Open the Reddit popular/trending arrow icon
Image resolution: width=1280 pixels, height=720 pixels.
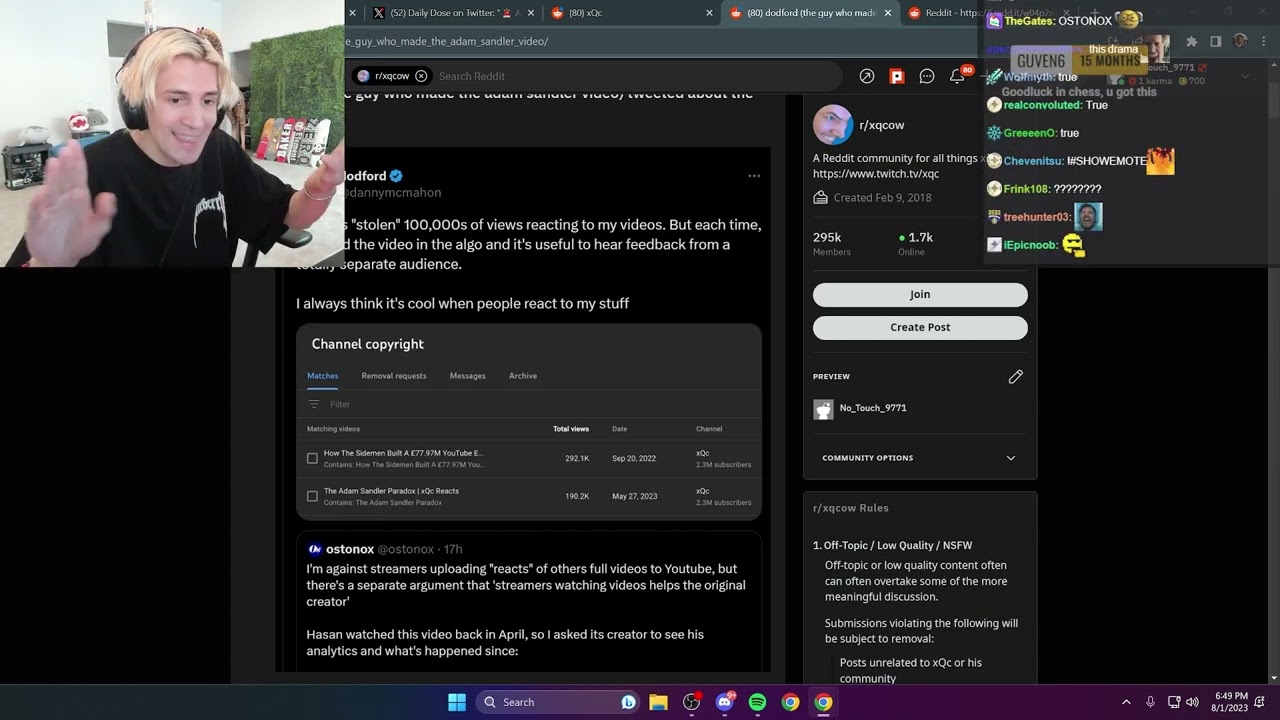[867, 76]
